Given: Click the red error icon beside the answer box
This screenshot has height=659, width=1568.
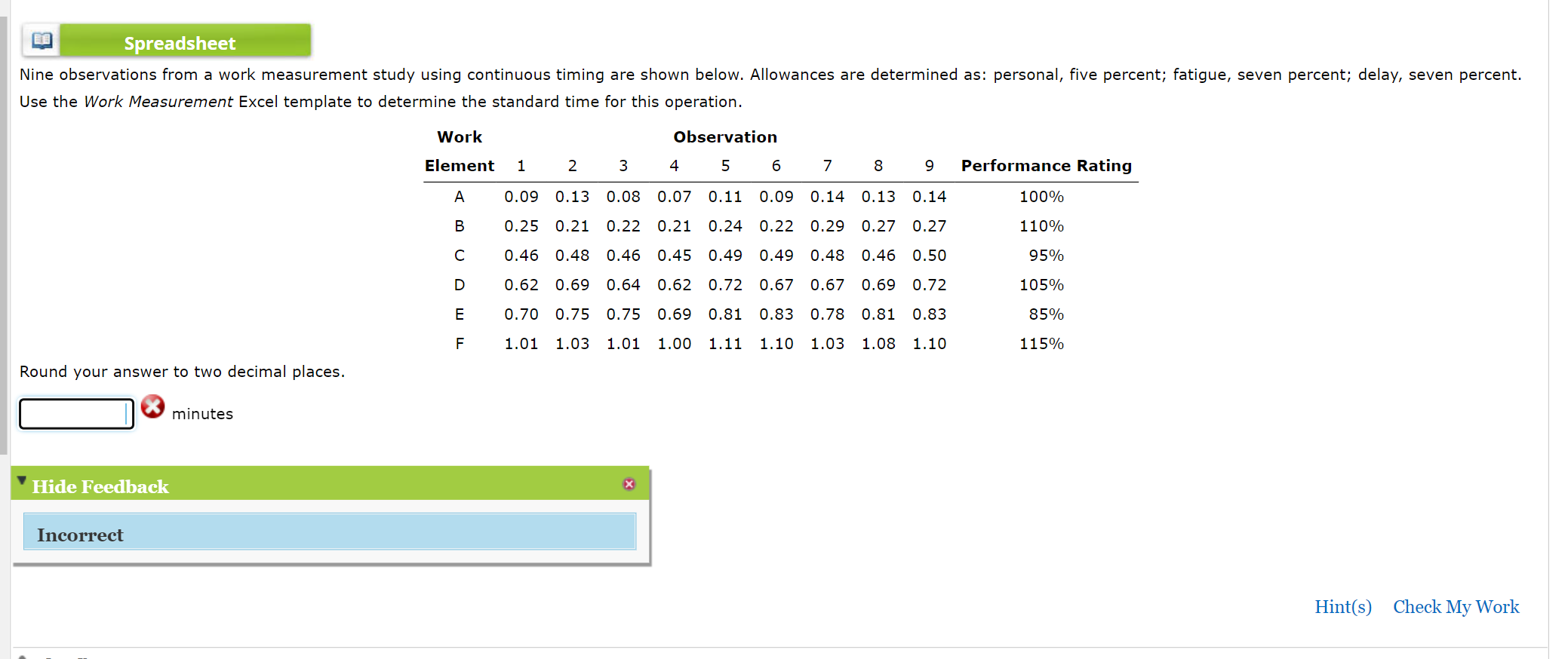Looking at the screenshot, I should coord(153,407).
